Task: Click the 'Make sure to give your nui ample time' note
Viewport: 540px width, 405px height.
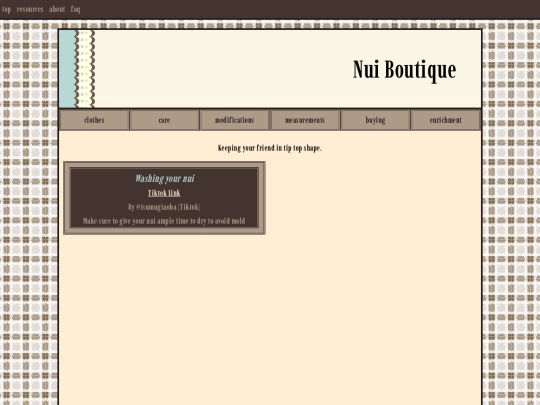Action: 164,221
